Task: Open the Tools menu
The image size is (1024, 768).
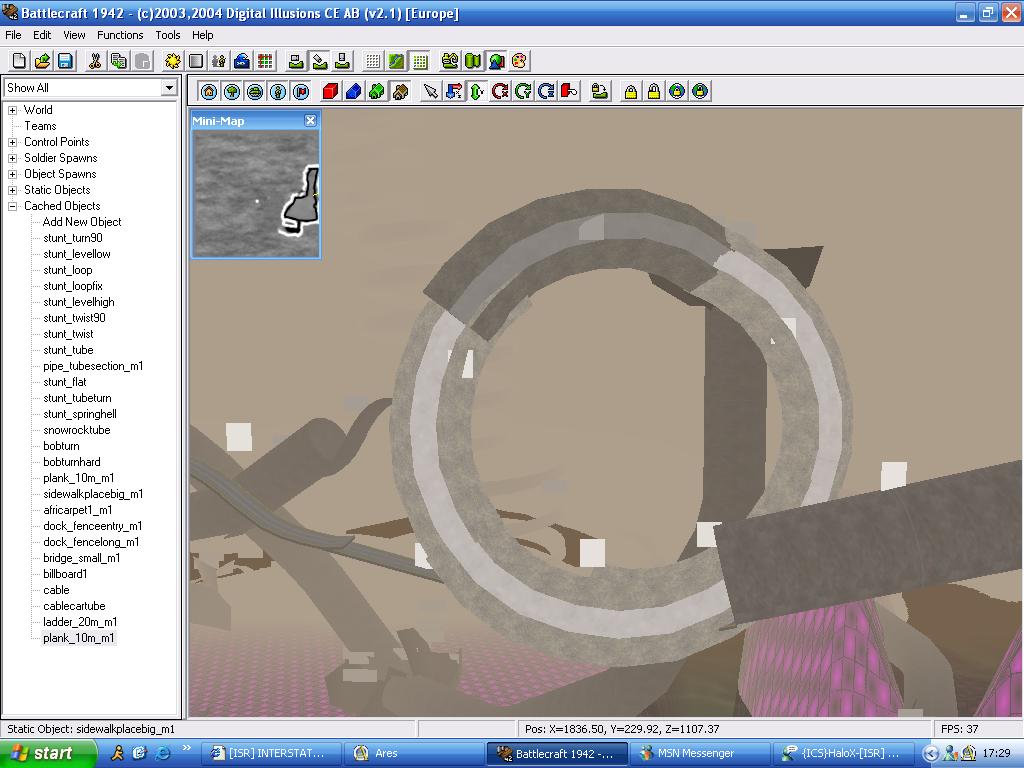Action: coord(167,35)
